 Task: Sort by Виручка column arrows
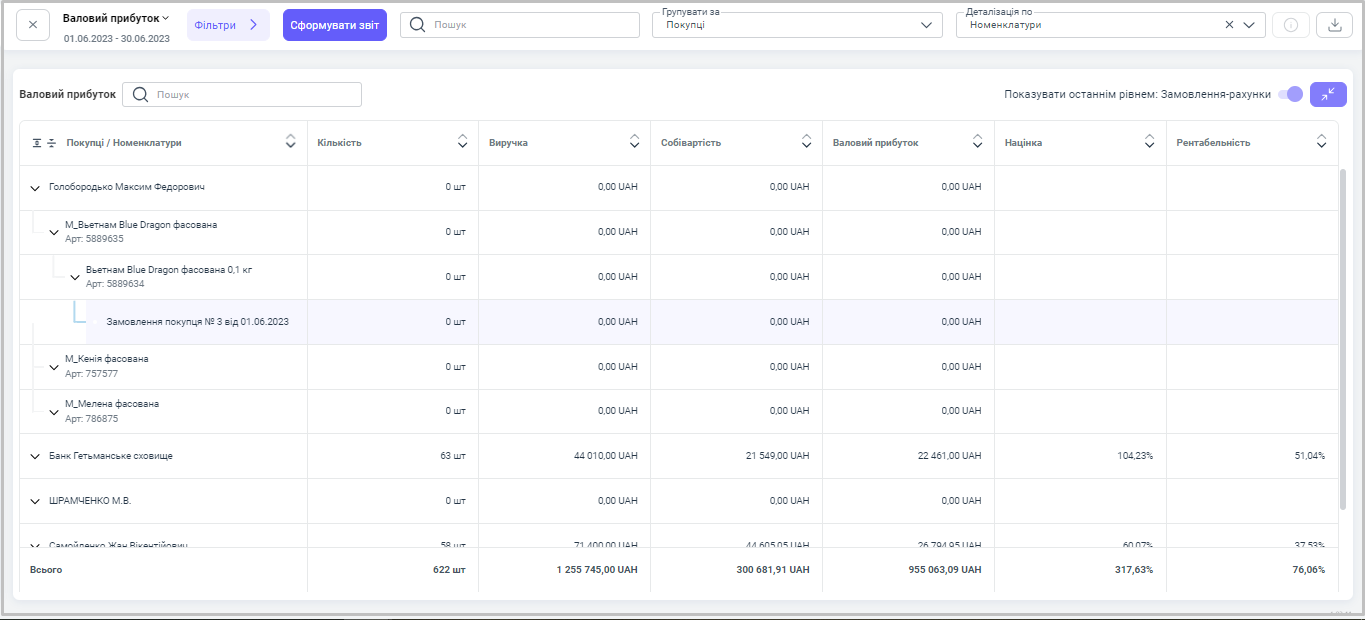(634, 143)
